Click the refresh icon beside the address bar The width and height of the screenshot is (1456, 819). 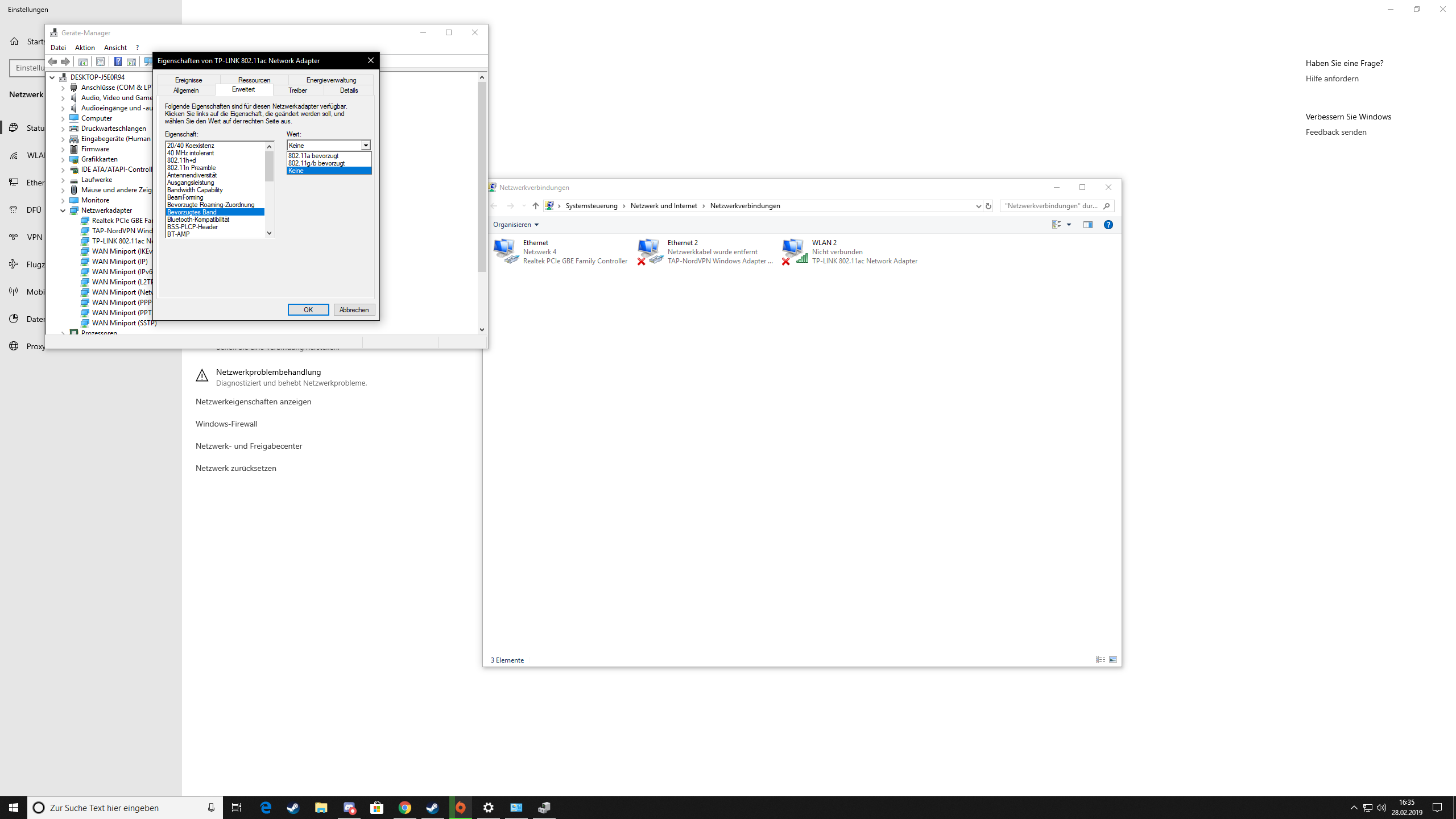[988, 206]
